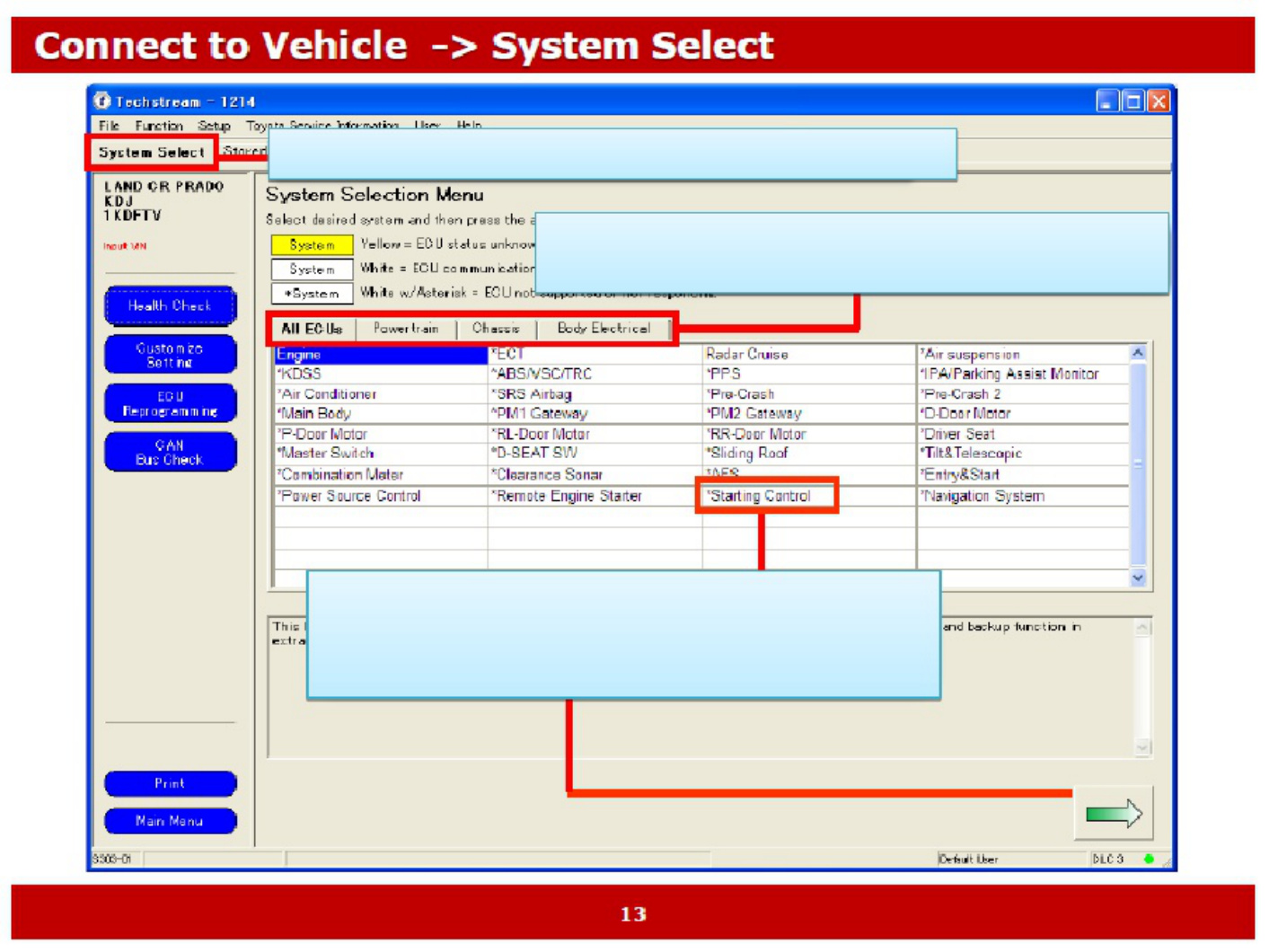
Task: Close the Techstream window
Action: pos(1159,101)
